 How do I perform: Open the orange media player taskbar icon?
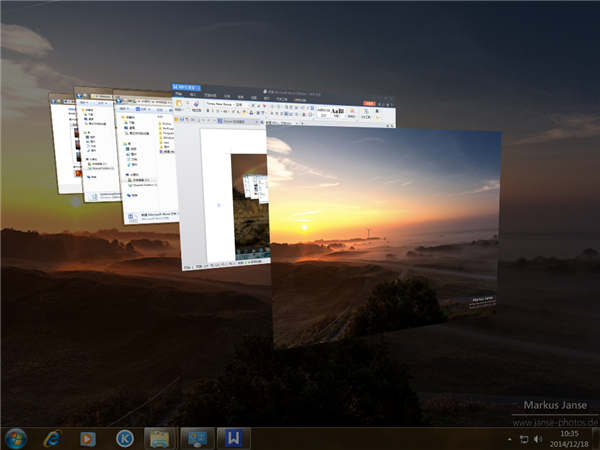(x=89, y=438)
